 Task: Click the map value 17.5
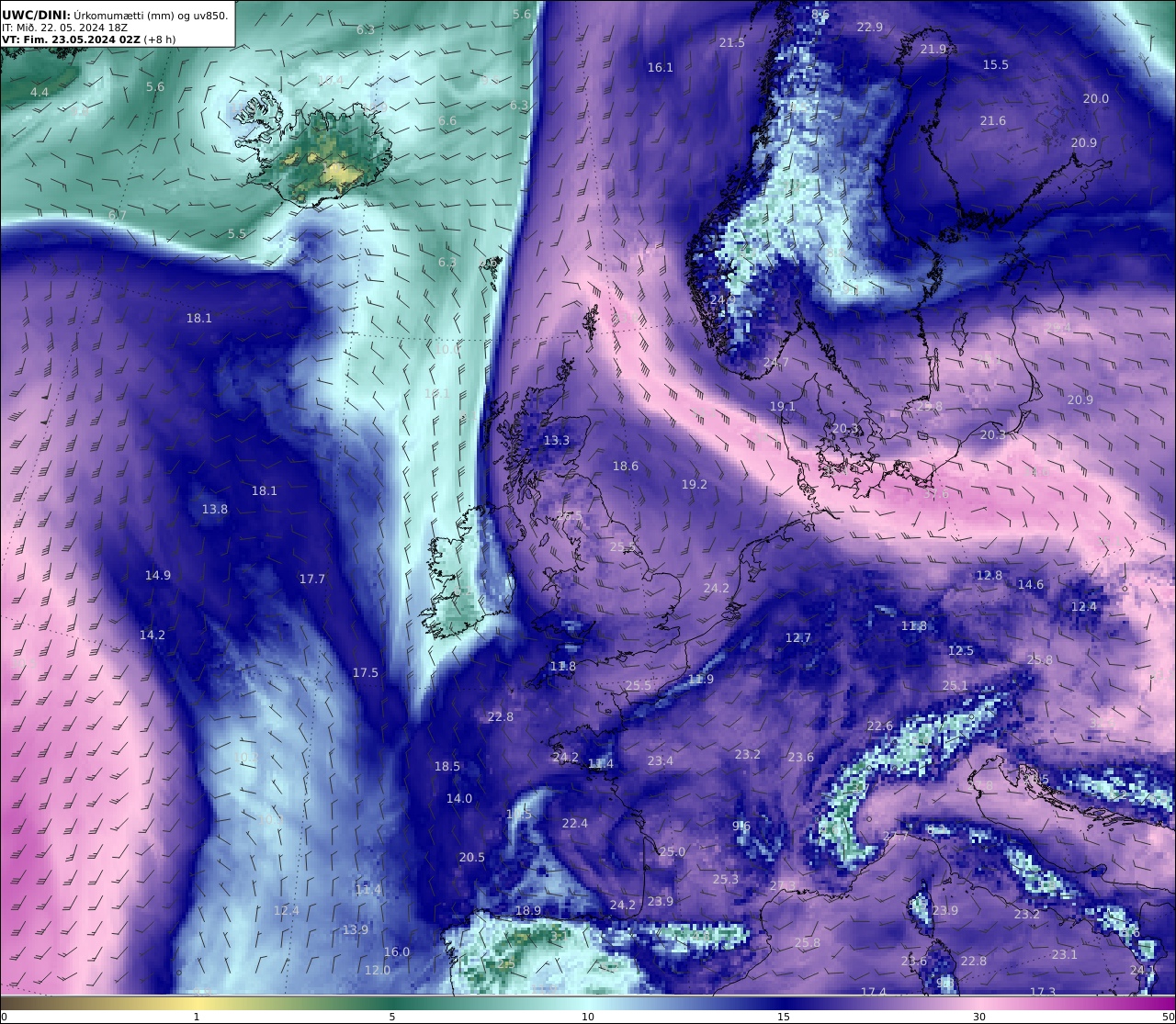(x=366, y=673)
